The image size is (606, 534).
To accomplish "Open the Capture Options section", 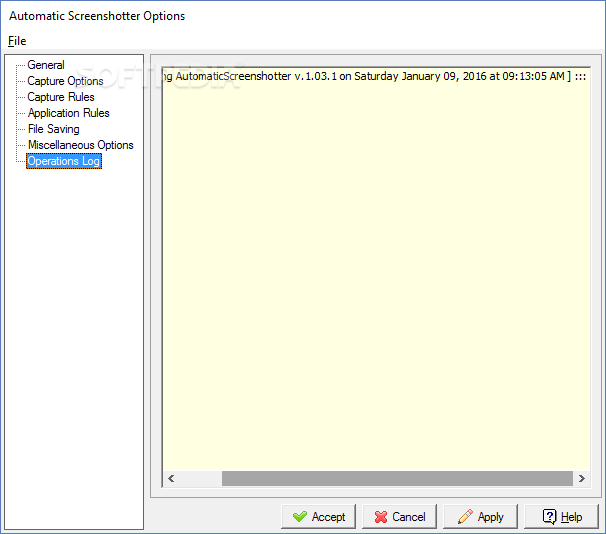I will point(65,81).
